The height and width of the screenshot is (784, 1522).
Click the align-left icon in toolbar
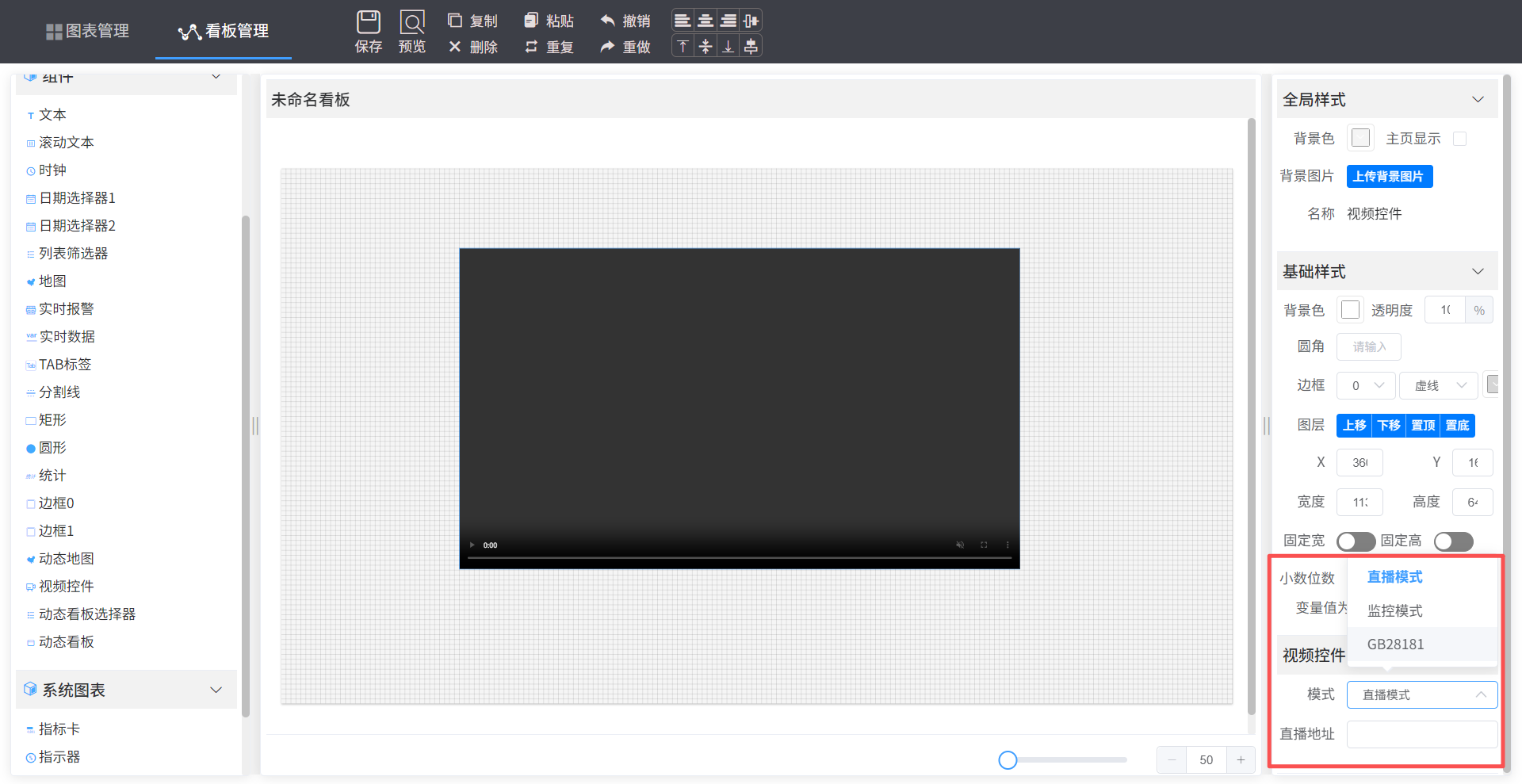click(x=683, y=21)
